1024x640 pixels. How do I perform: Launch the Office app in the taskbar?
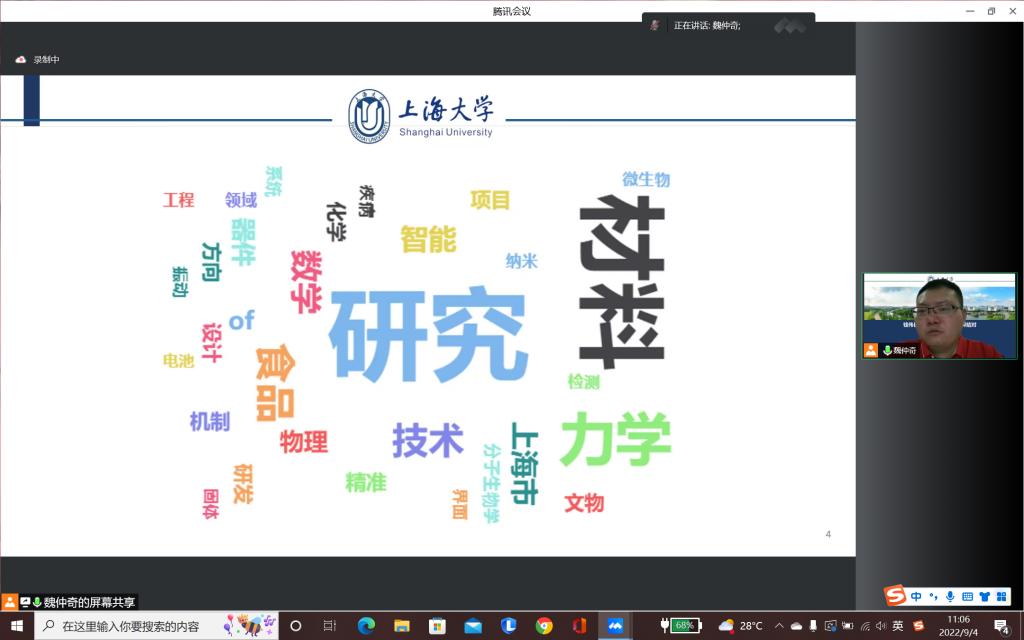(579, 626)
